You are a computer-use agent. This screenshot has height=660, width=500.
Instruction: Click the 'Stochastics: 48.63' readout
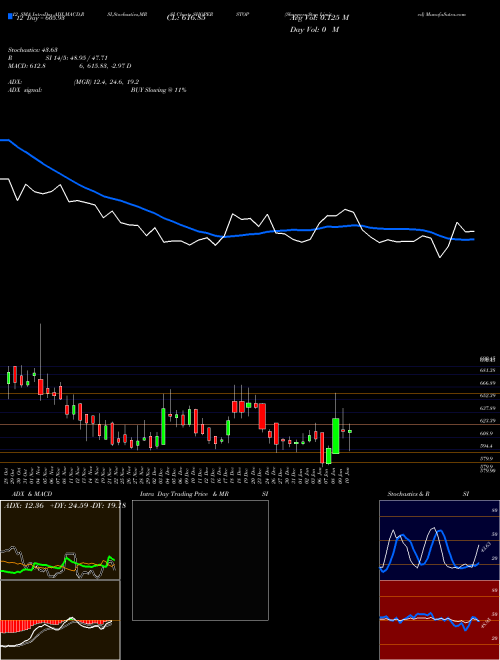[33, 50]
